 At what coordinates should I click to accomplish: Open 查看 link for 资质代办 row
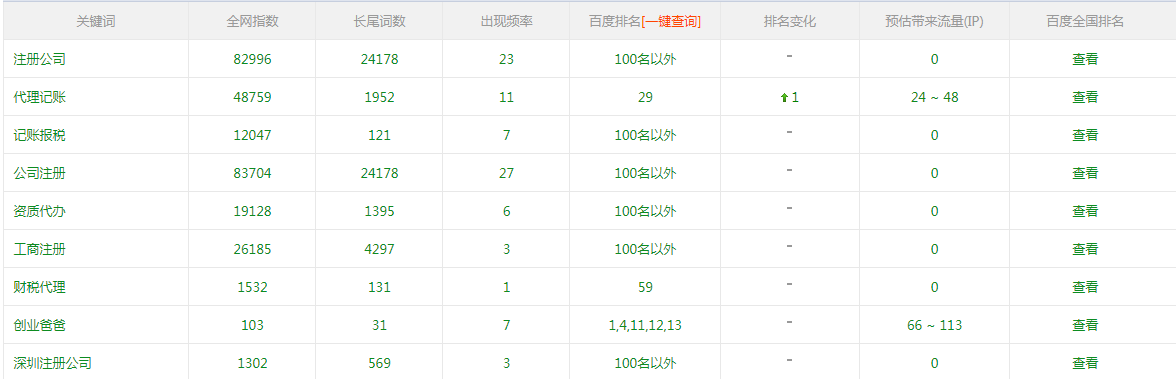point(1084,211)
